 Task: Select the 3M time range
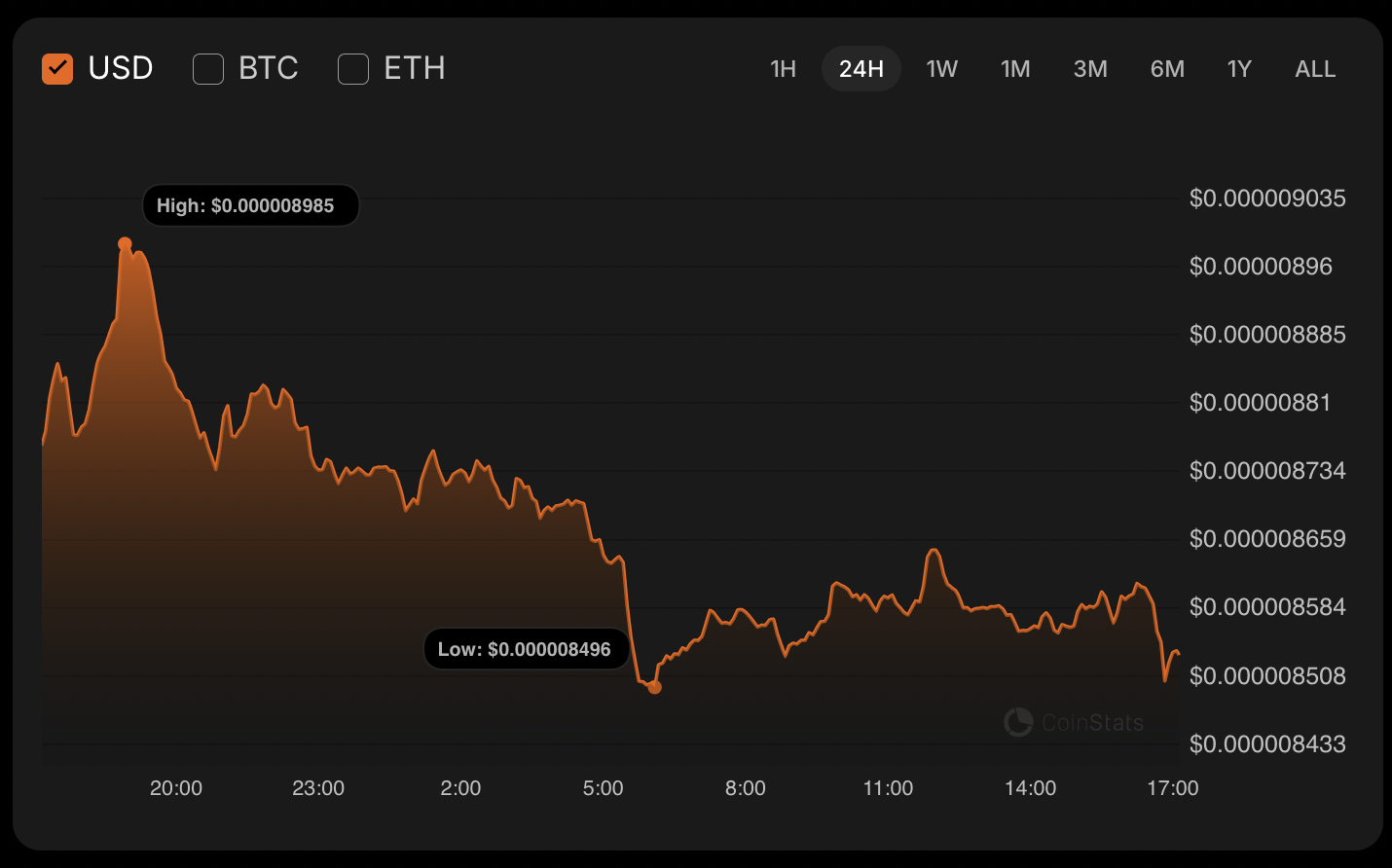pos(1090,69)
